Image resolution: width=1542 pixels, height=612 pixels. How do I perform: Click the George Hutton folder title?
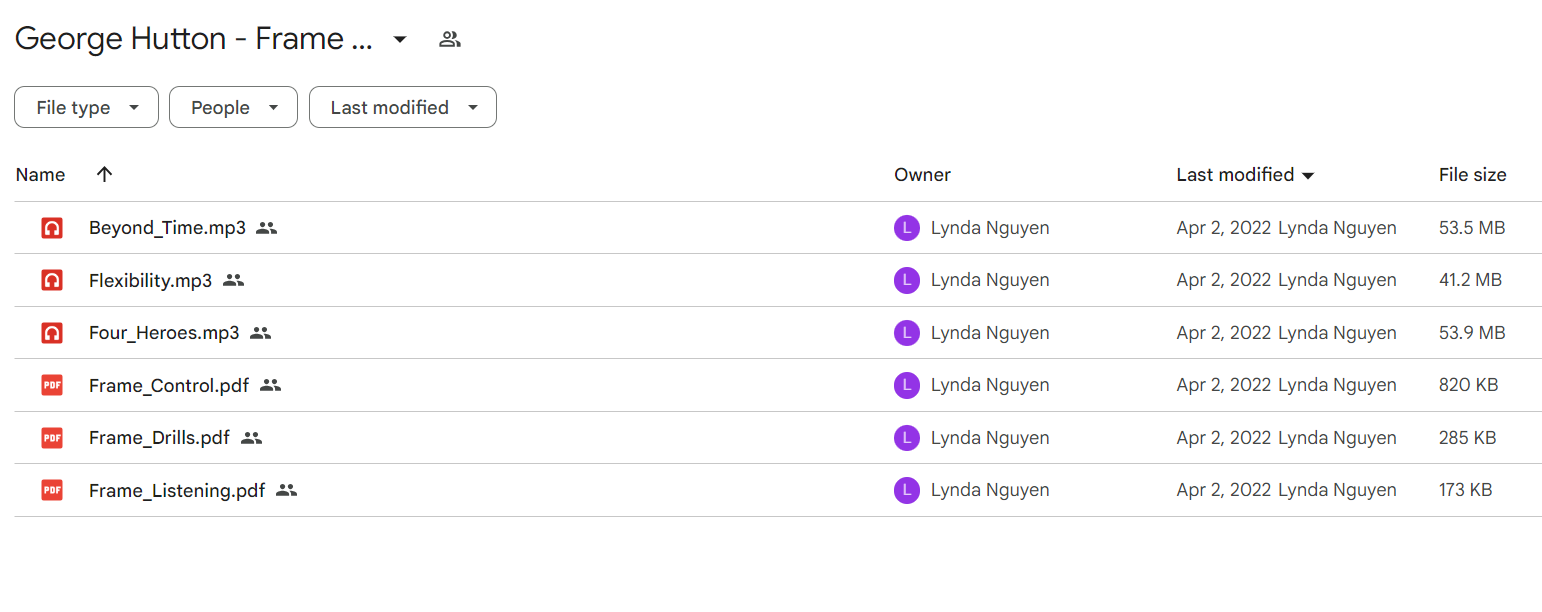tap(194, 40)
